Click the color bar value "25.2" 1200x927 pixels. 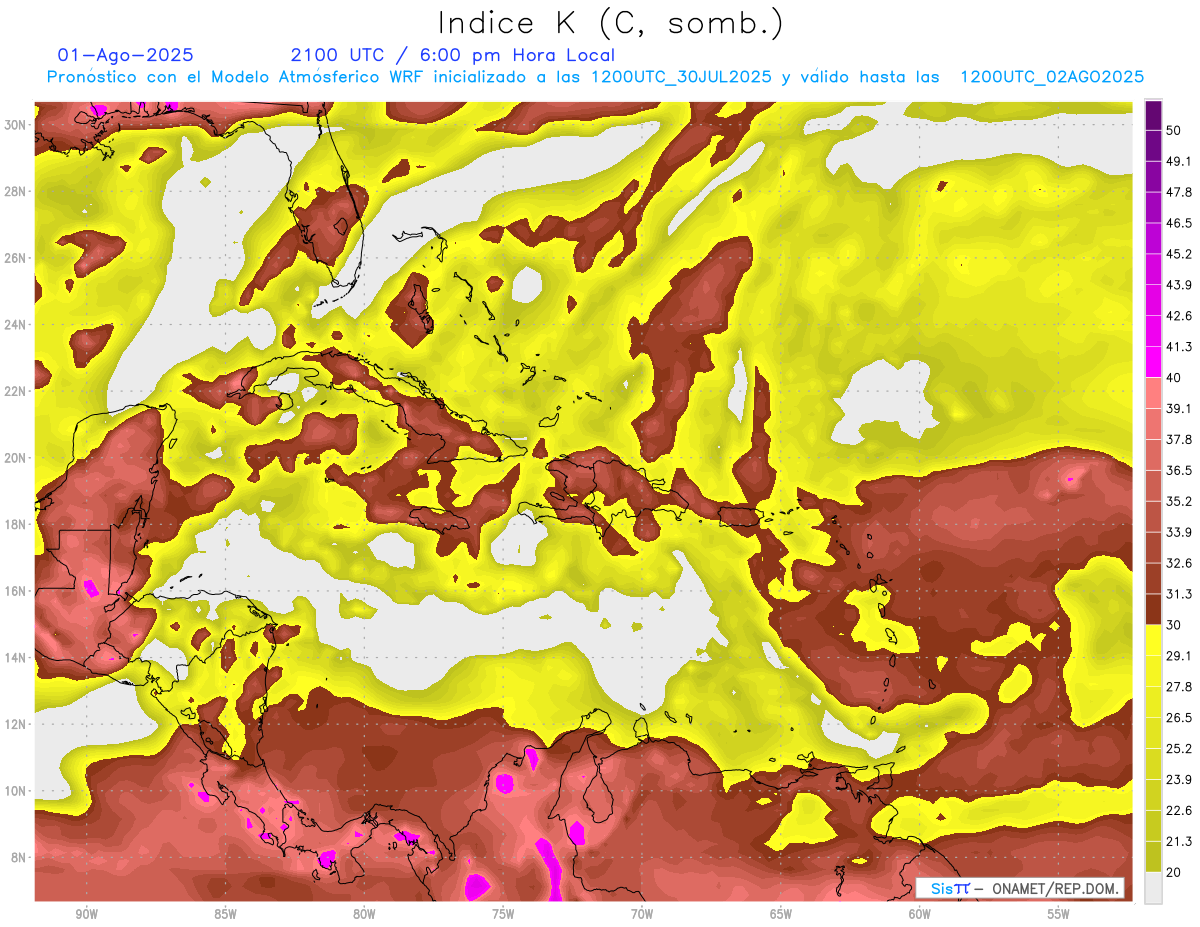[x=1179, y=749]
